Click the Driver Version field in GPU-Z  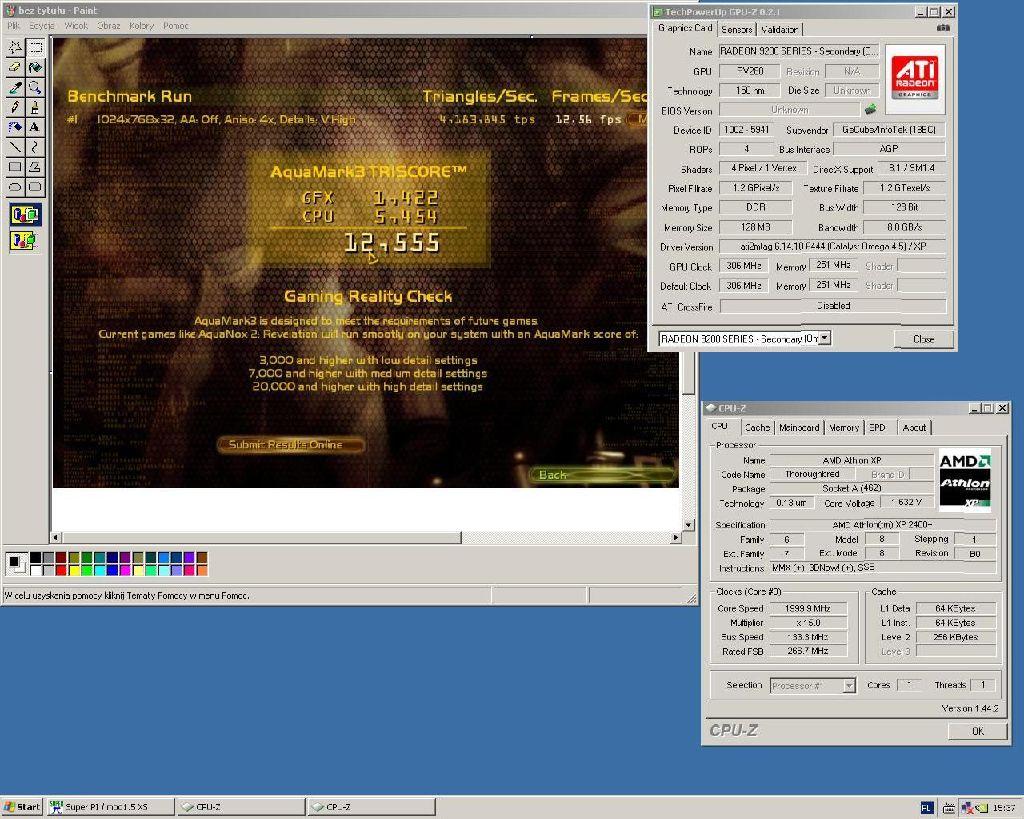833,246
